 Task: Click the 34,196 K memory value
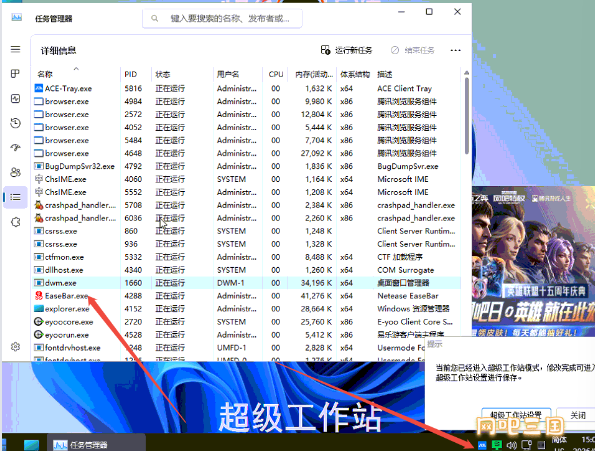point(316,283)
